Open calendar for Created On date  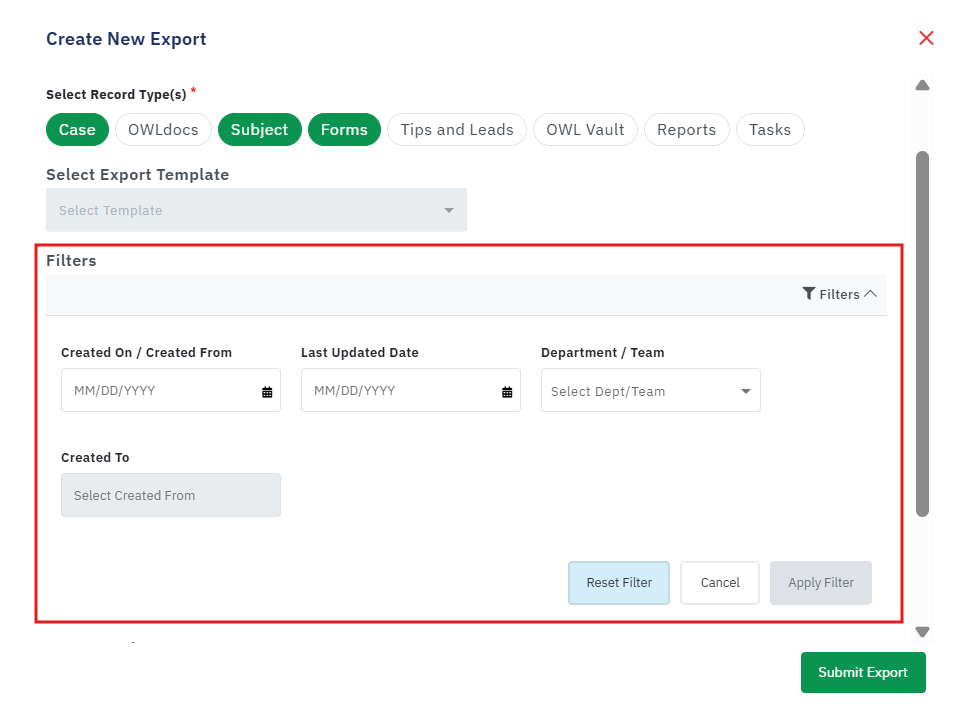(267, 392)
